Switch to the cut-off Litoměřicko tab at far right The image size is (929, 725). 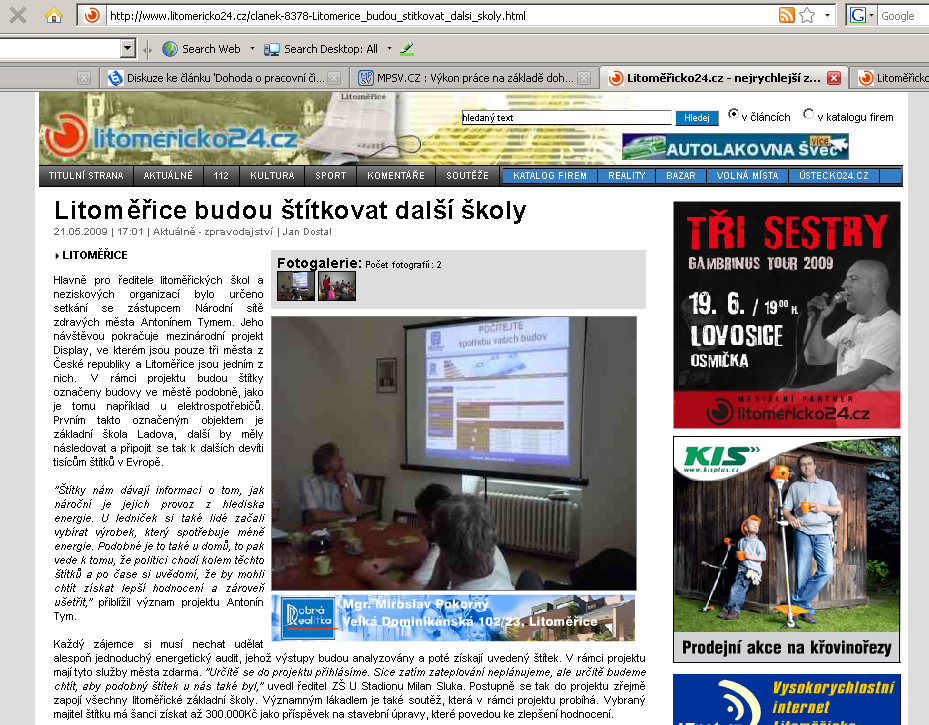coord(890,78)
